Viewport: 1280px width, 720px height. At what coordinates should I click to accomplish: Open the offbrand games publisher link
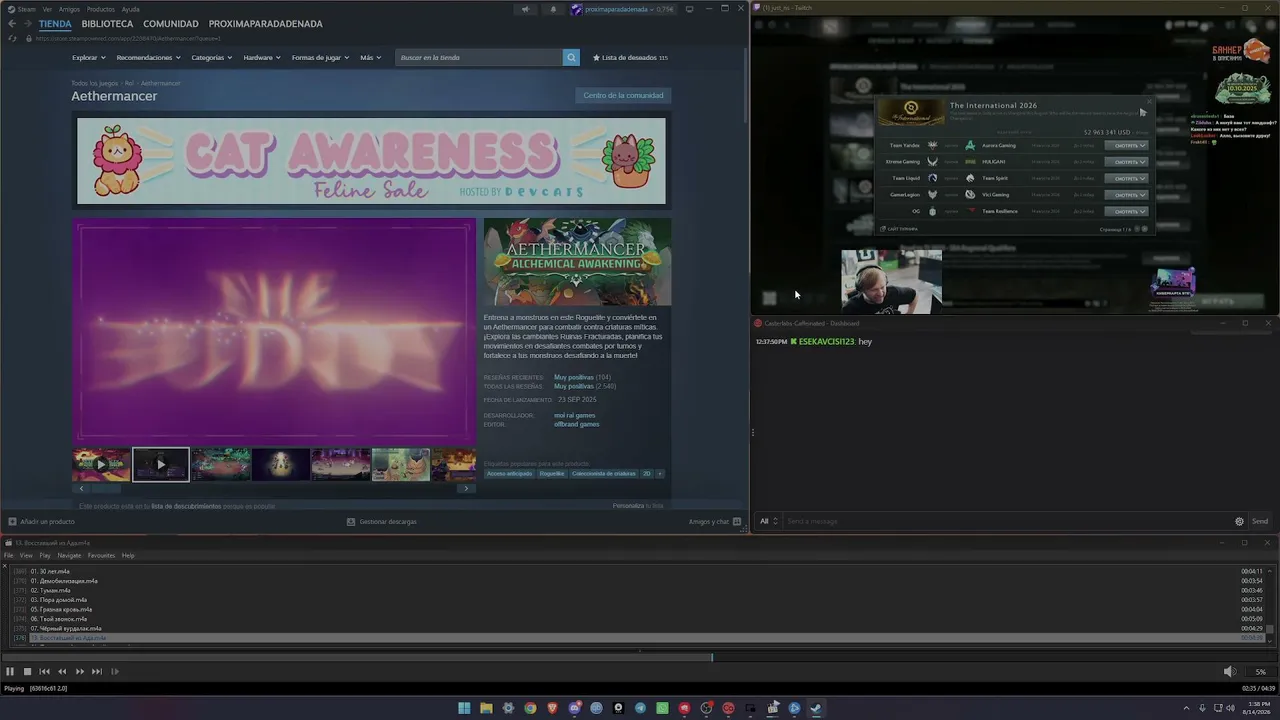point(577,424)
